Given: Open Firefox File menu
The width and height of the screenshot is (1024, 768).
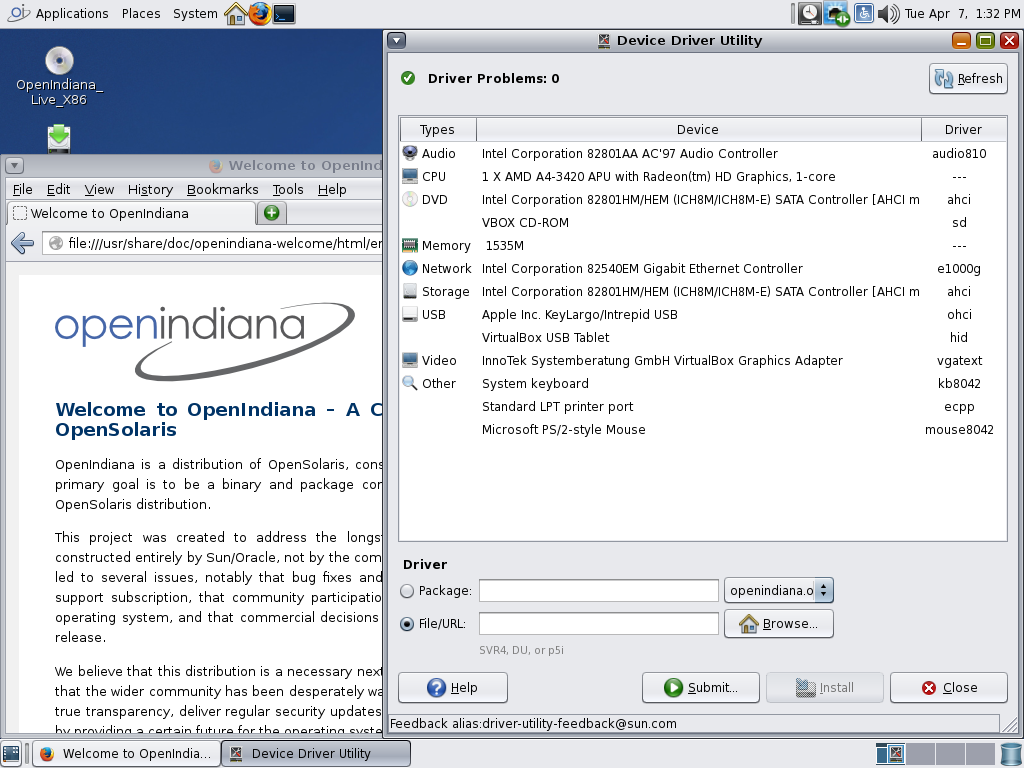Looking at the screenshot, I should (22, 189).
